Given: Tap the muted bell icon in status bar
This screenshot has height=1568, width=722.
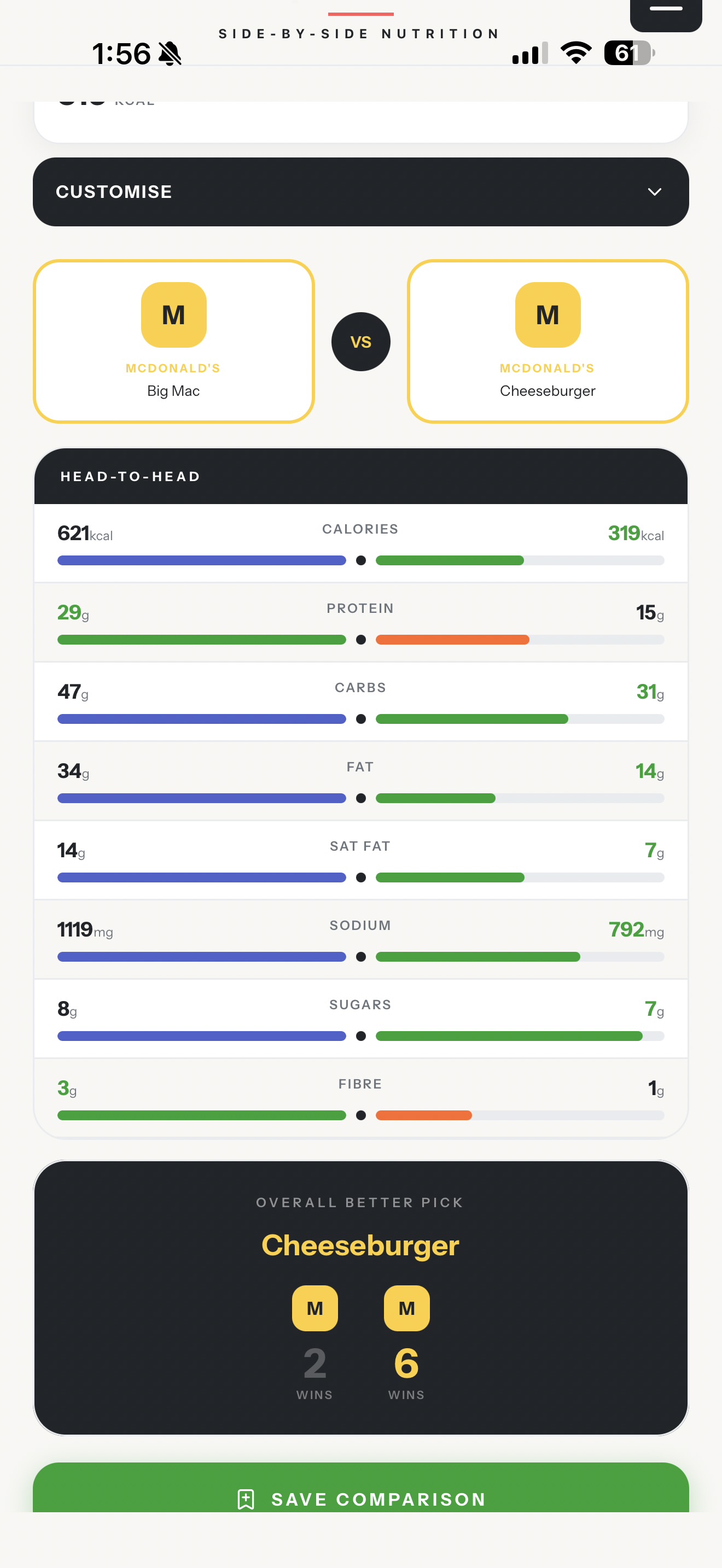Looking at the screenshot, I should [x=170, y=54].
